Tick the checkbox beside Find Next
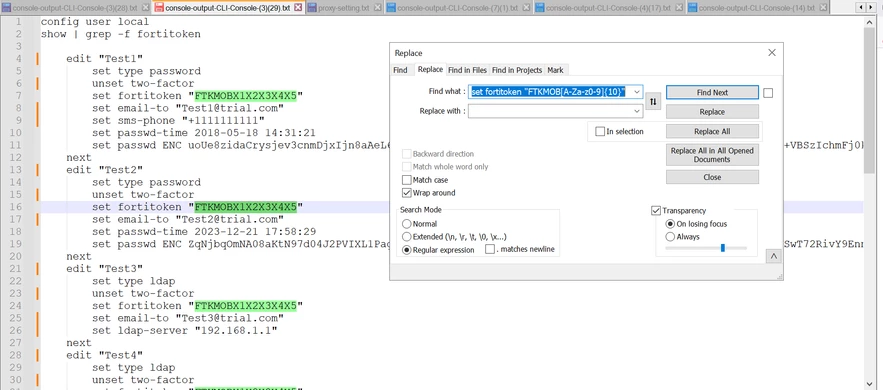The height and width of the screenshot is (390, 883). (768, 93)
